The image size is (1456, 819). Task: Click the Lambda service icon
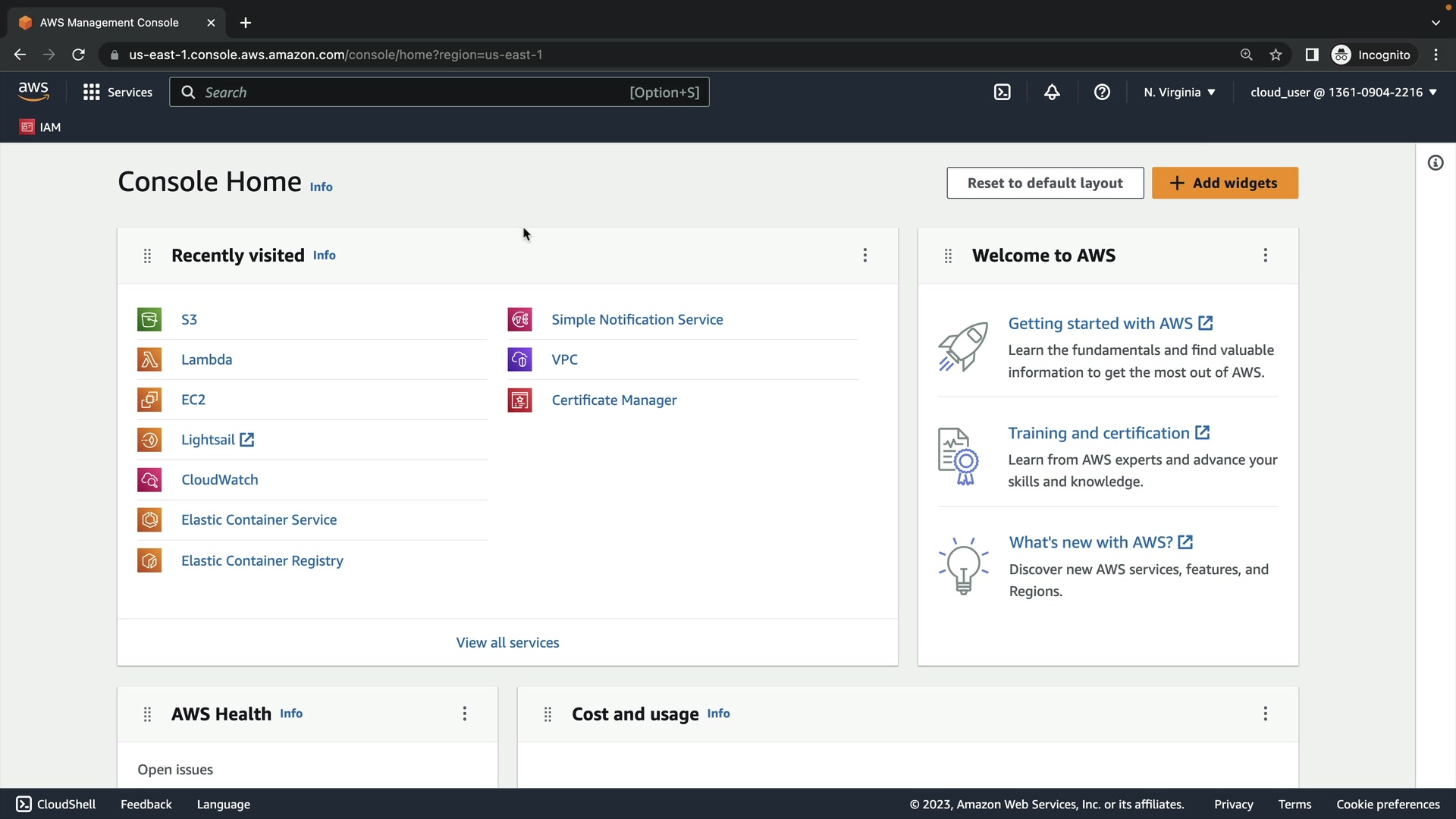point(149,359)
